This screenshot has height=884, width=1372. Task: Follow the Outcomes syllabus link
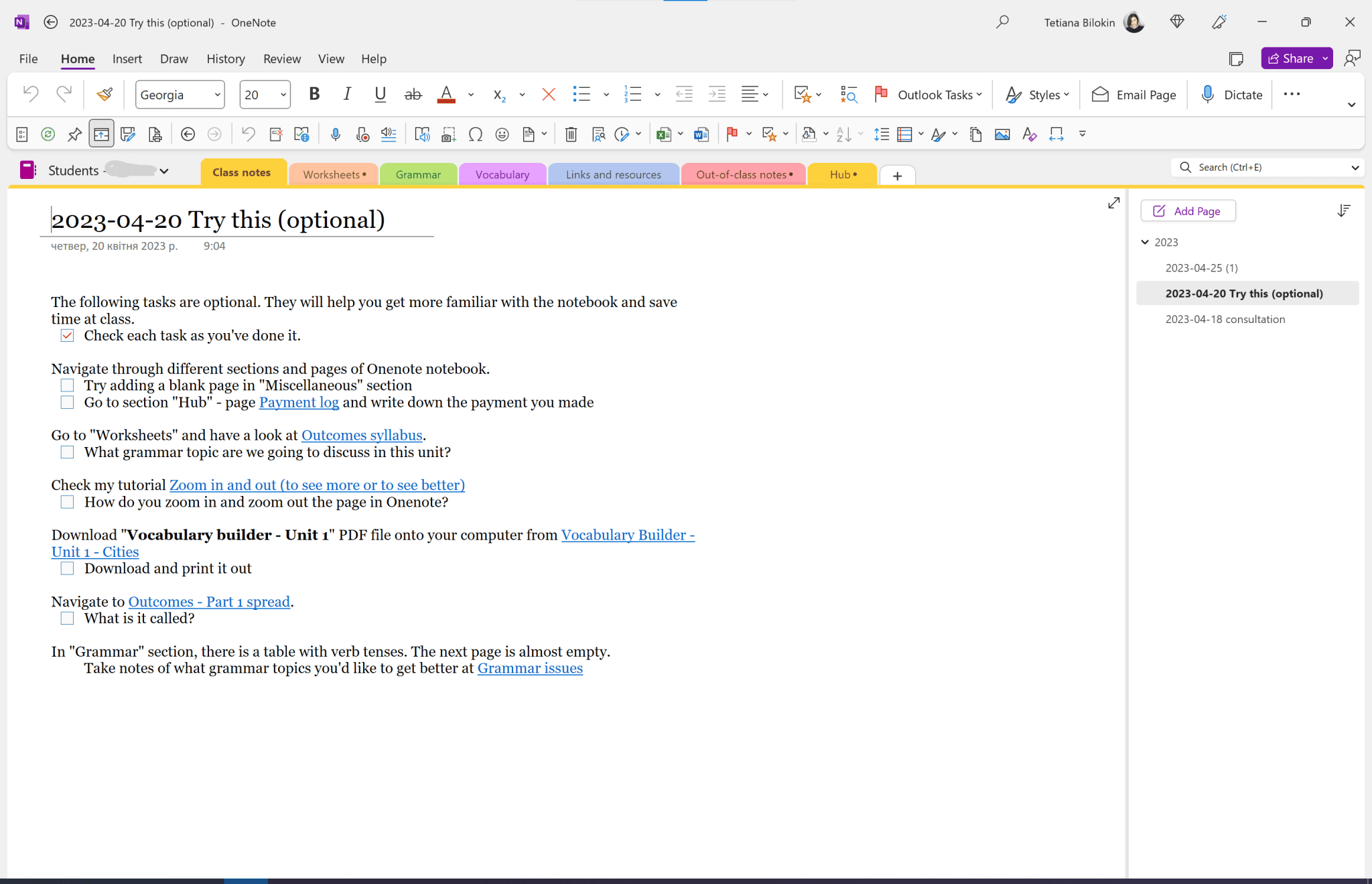(362, 435)
